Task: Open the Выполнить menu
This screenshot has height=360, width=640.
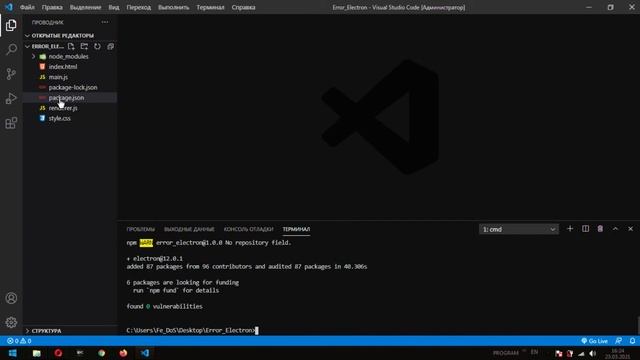Action: (x=173, y=7)
